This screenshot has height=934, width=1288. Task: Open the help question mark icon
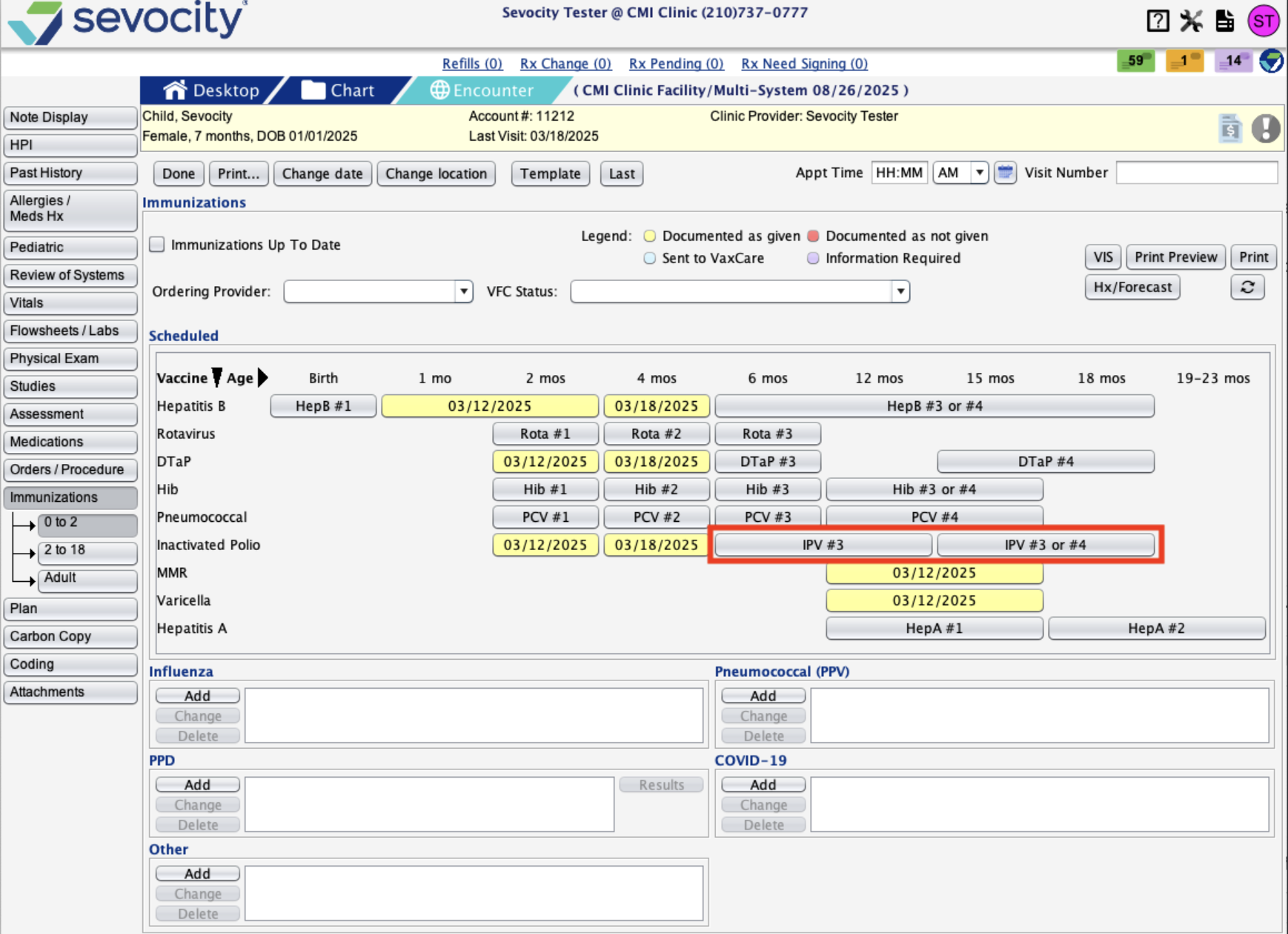(x=1158, y=21)
